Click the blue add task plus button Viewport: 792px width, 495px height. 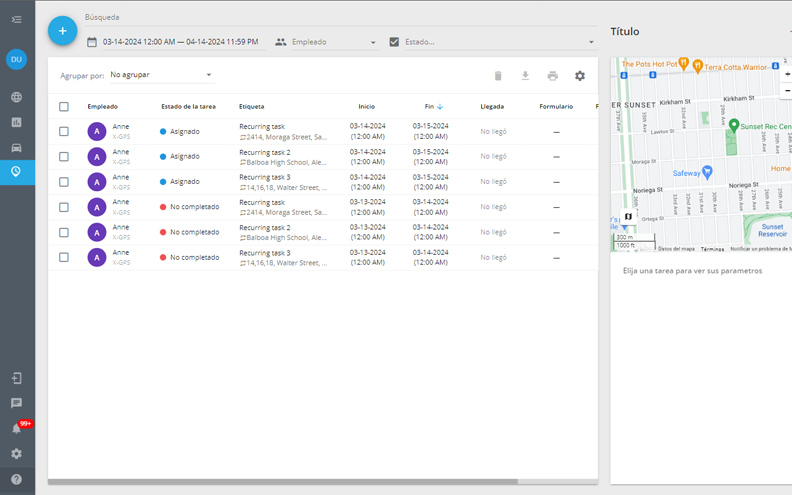62,31
